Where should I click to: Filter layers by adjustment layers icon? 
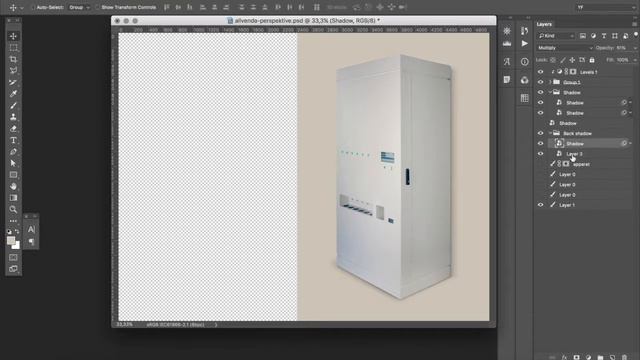click(x=593, y=36)
